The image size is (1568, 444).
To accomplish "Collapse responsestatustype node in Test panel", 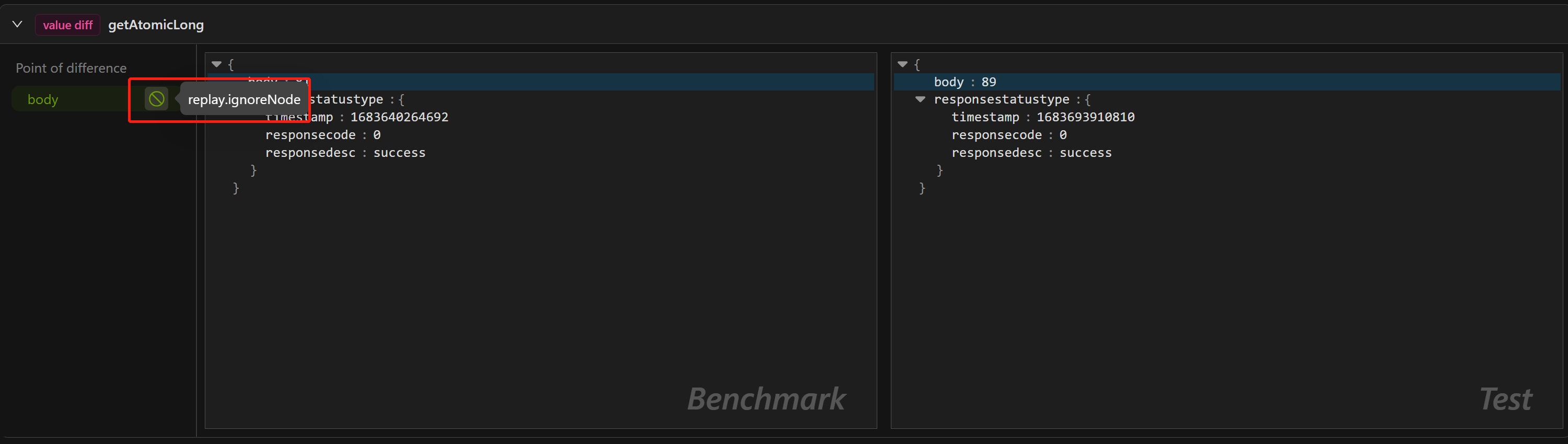I will [920, 99].
